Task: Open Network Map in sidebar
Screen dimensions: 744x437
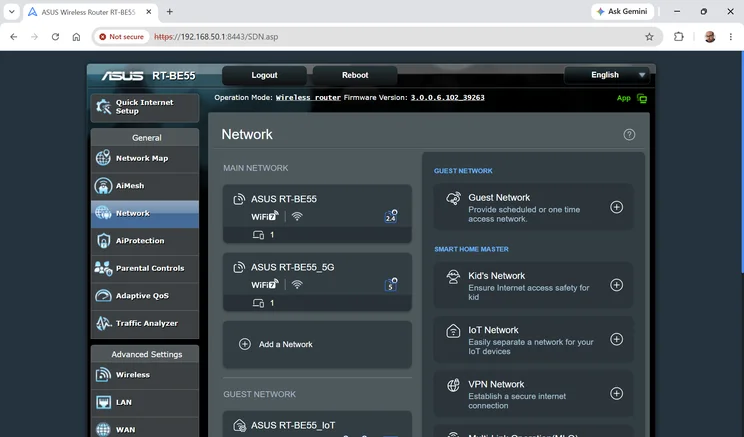Action: click(145, 158)
